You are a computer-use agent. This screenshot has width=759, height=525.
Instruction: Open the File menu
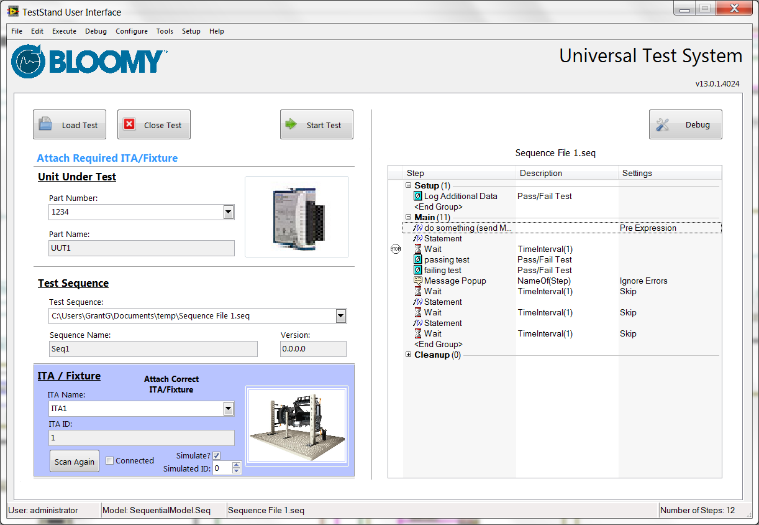17,31
